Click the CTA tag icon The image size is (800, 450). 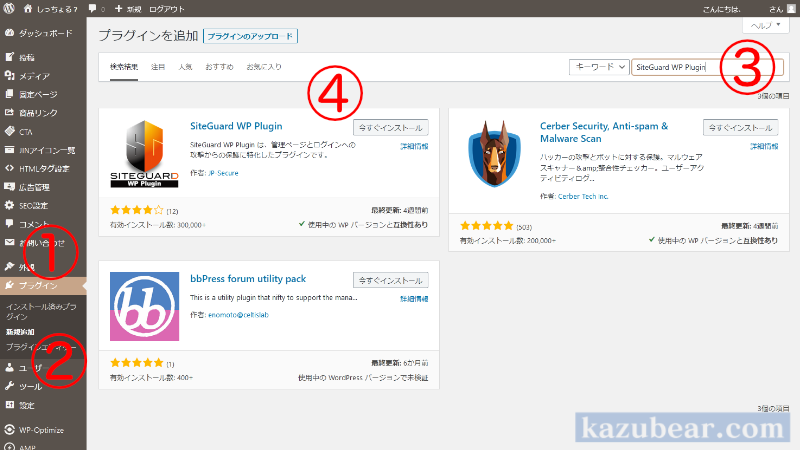pyautogui.click(x=9, y=131)
